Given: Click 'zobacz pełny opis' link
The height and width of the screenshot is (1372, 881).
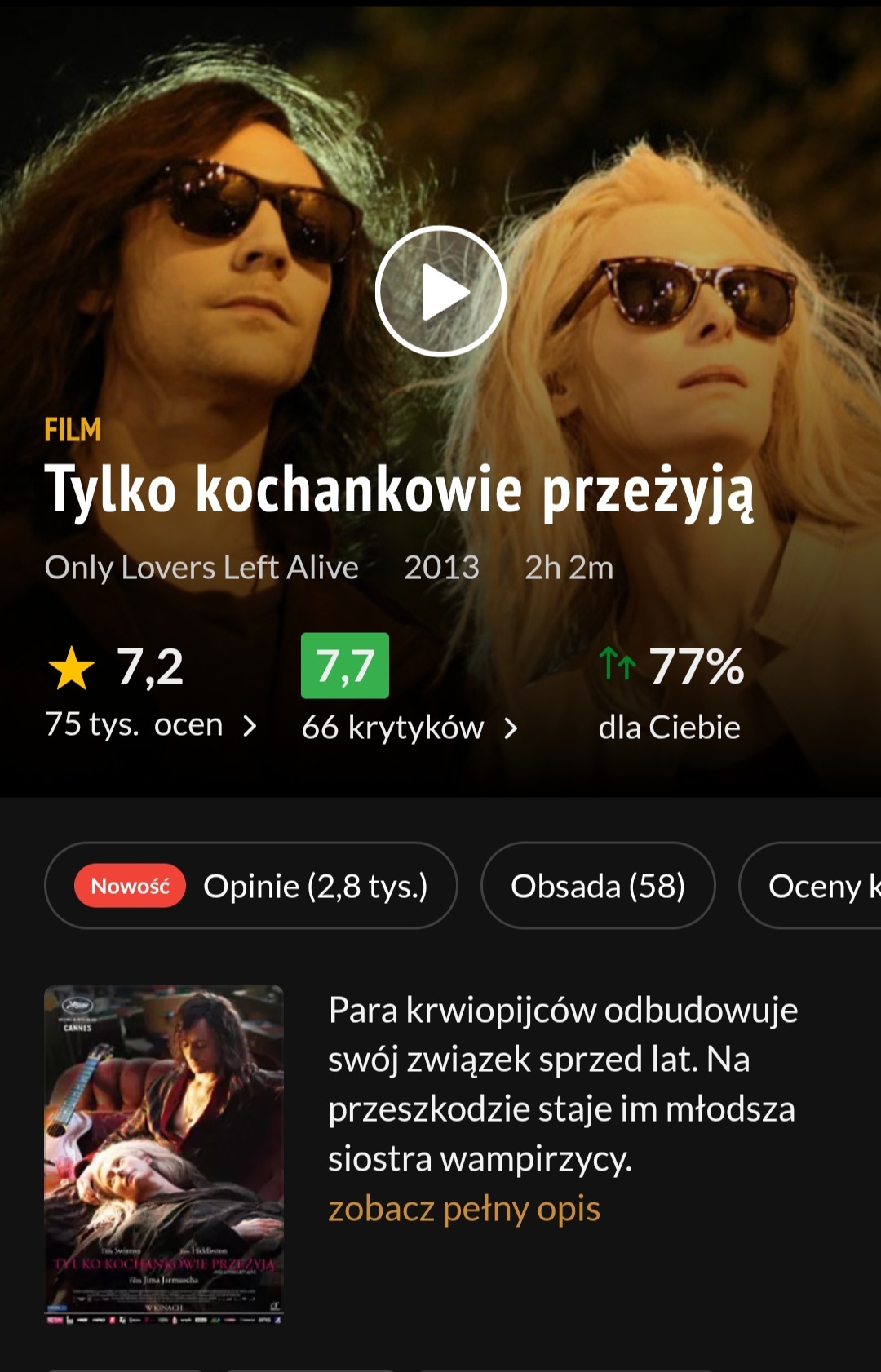Looking at the screenshot, I should point(464,1209).
